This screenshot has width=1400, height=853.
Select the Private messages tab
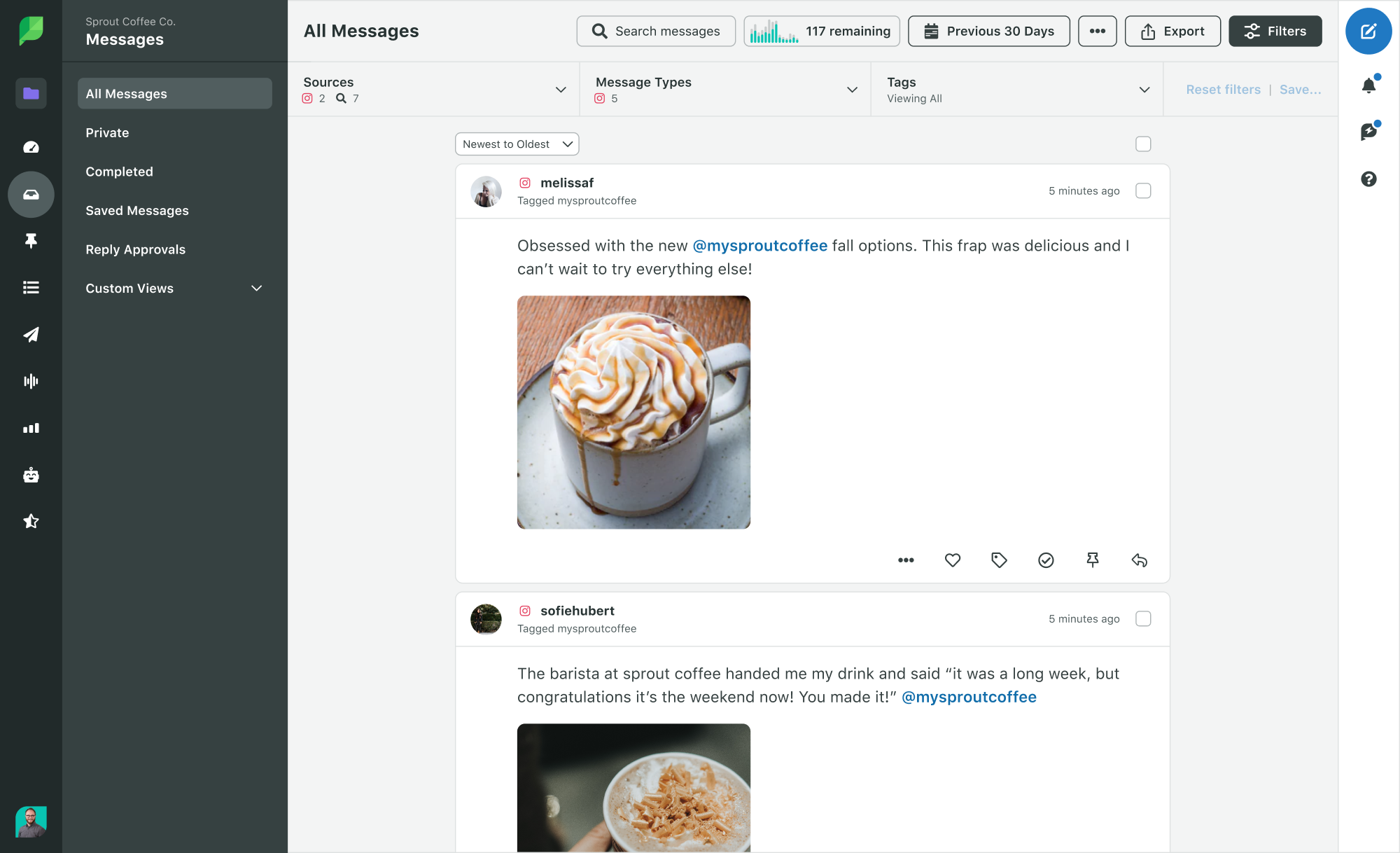(107, 132)
